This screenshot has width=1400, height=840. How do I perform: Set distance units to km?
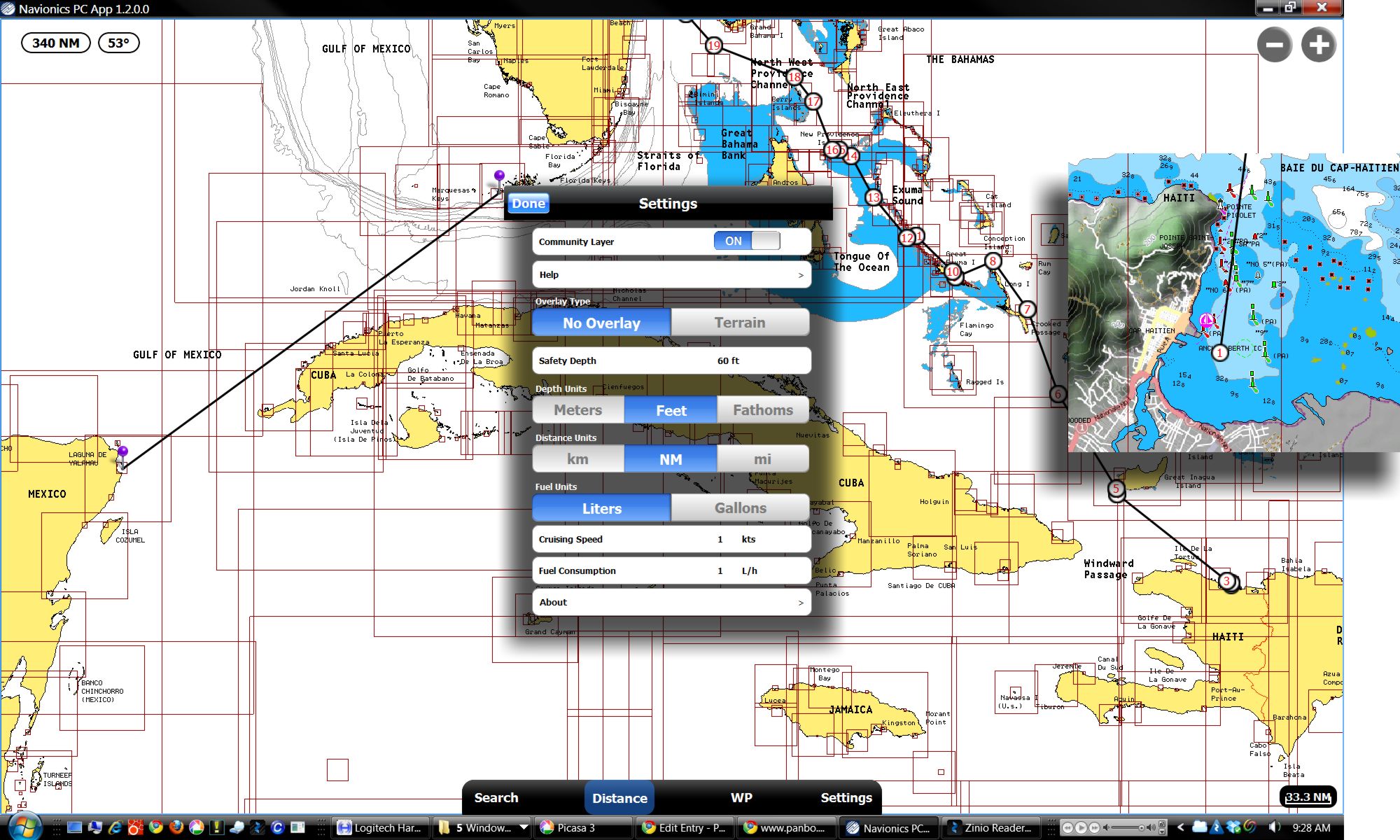578,459
